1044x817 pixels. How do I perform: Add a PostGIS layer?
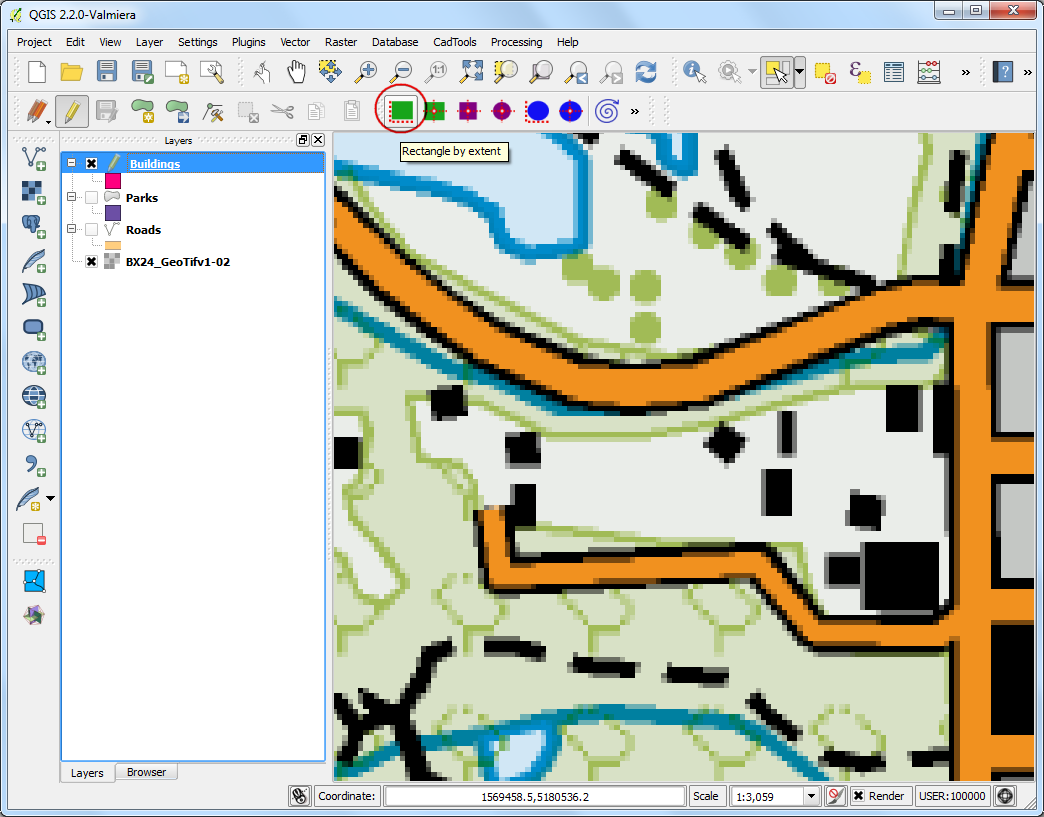33,226
